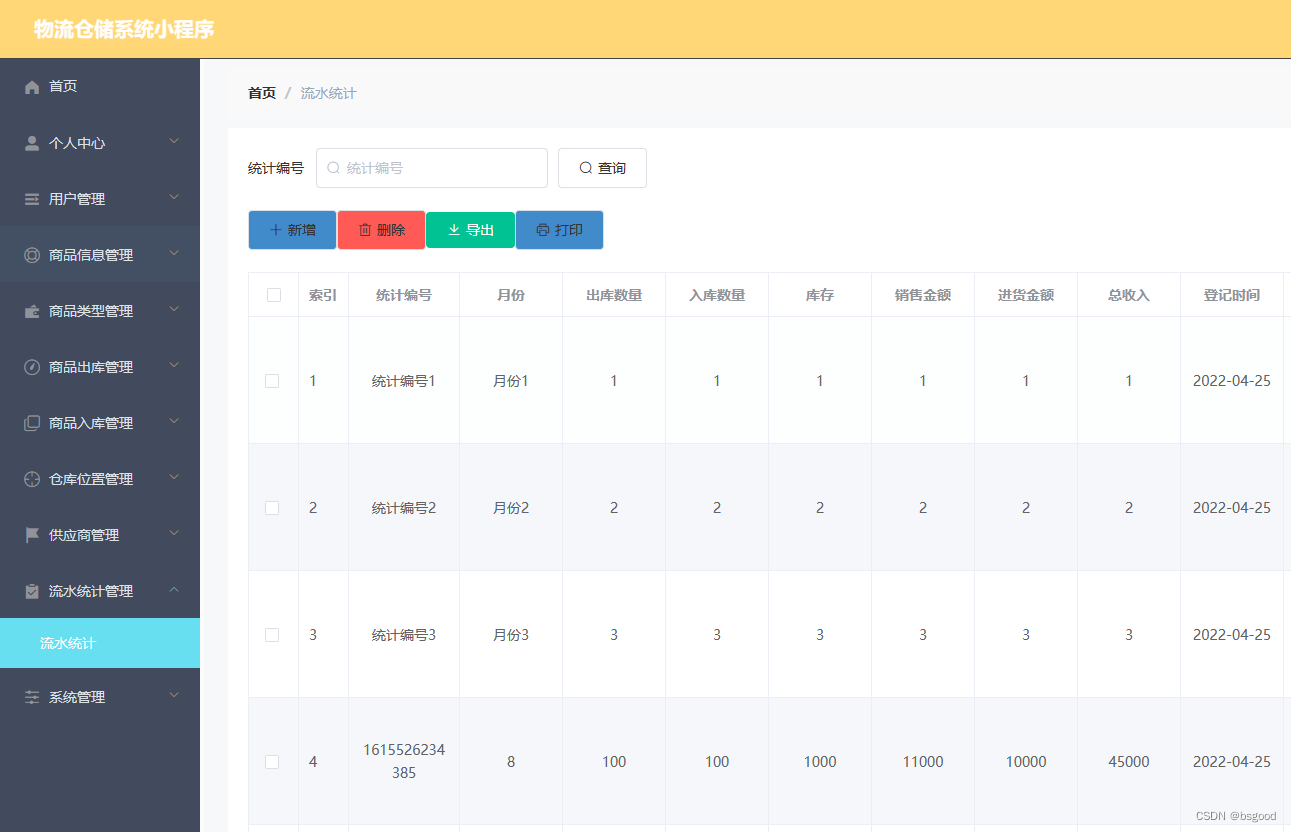Image resolution: width=1291 pixels, height=832 pixels.
Task: Expand the 商品类型管理 chevron
Action: coord(174,310)
